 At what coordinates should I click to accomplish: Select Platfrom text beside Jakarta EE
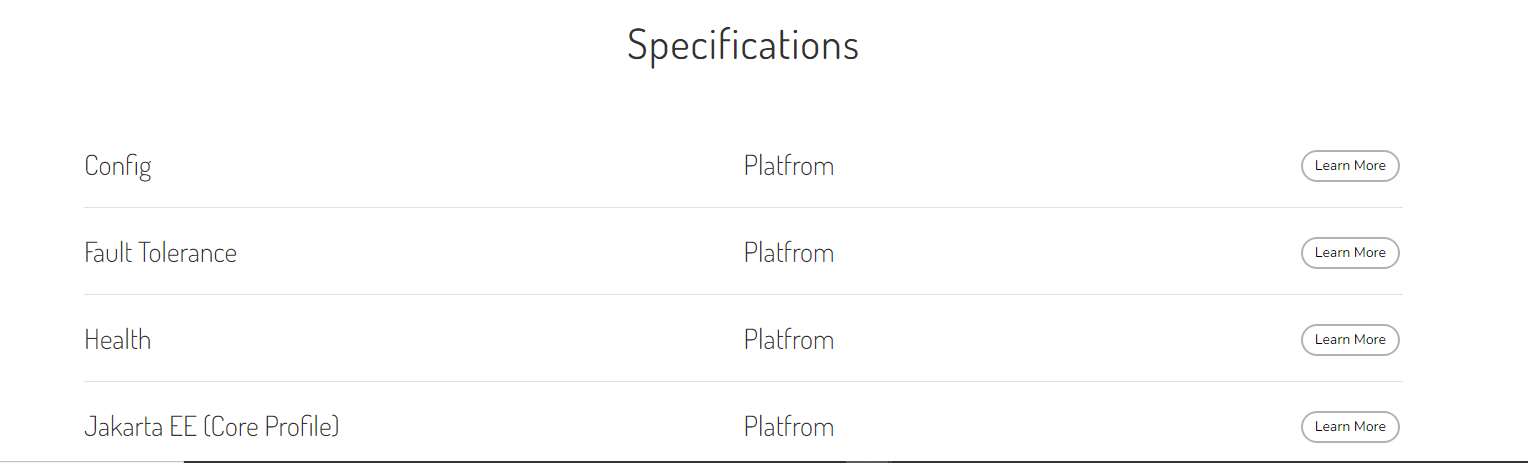point(788,427)
